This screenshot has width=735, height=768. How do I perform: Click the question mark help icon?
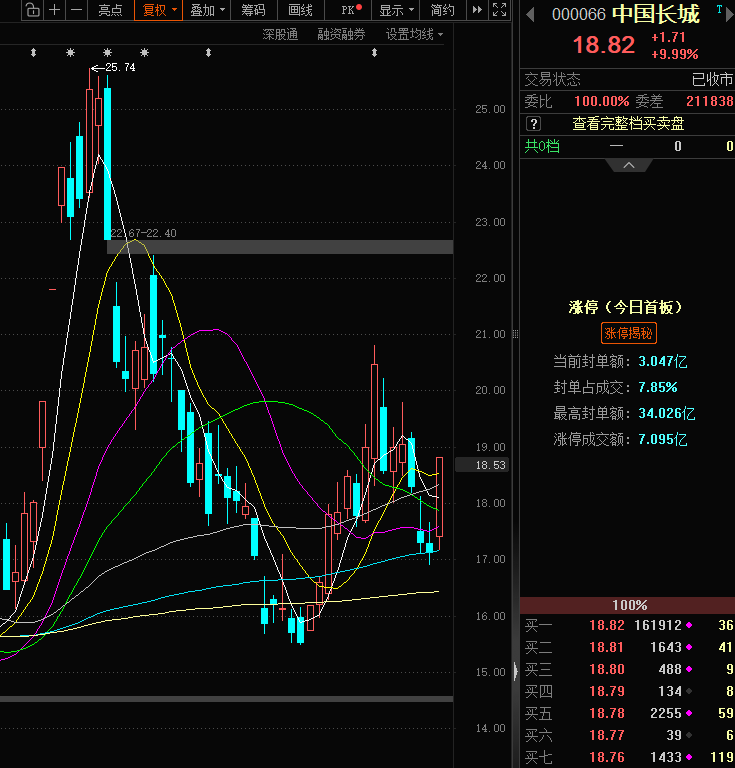coord(534,124)
